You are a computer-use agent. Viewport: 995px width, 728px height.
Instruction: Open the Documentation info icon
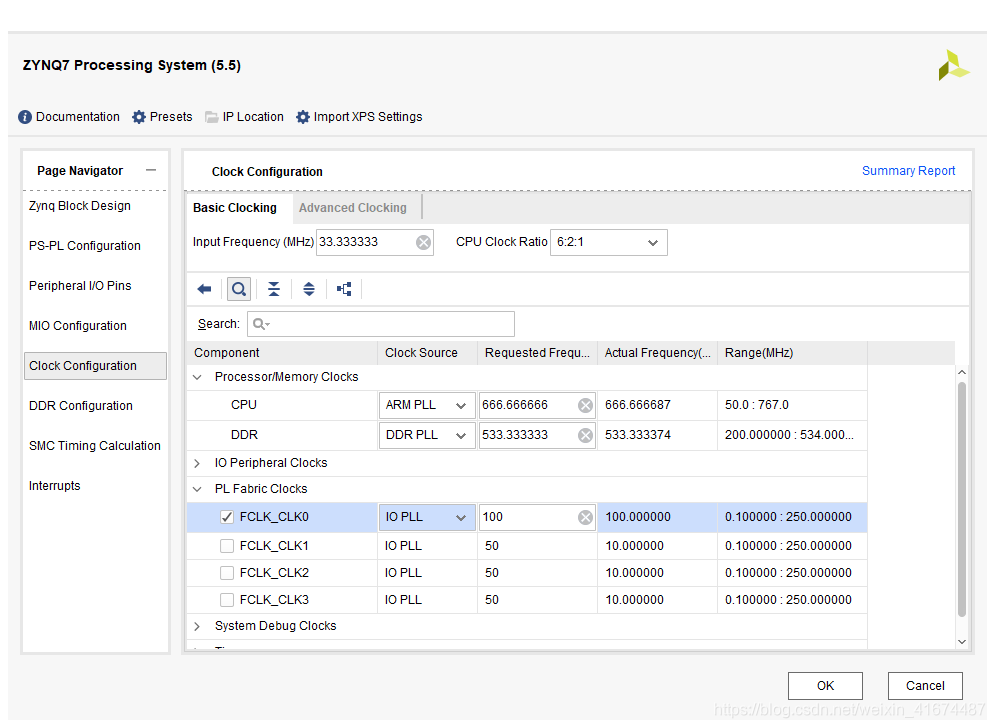25,117
